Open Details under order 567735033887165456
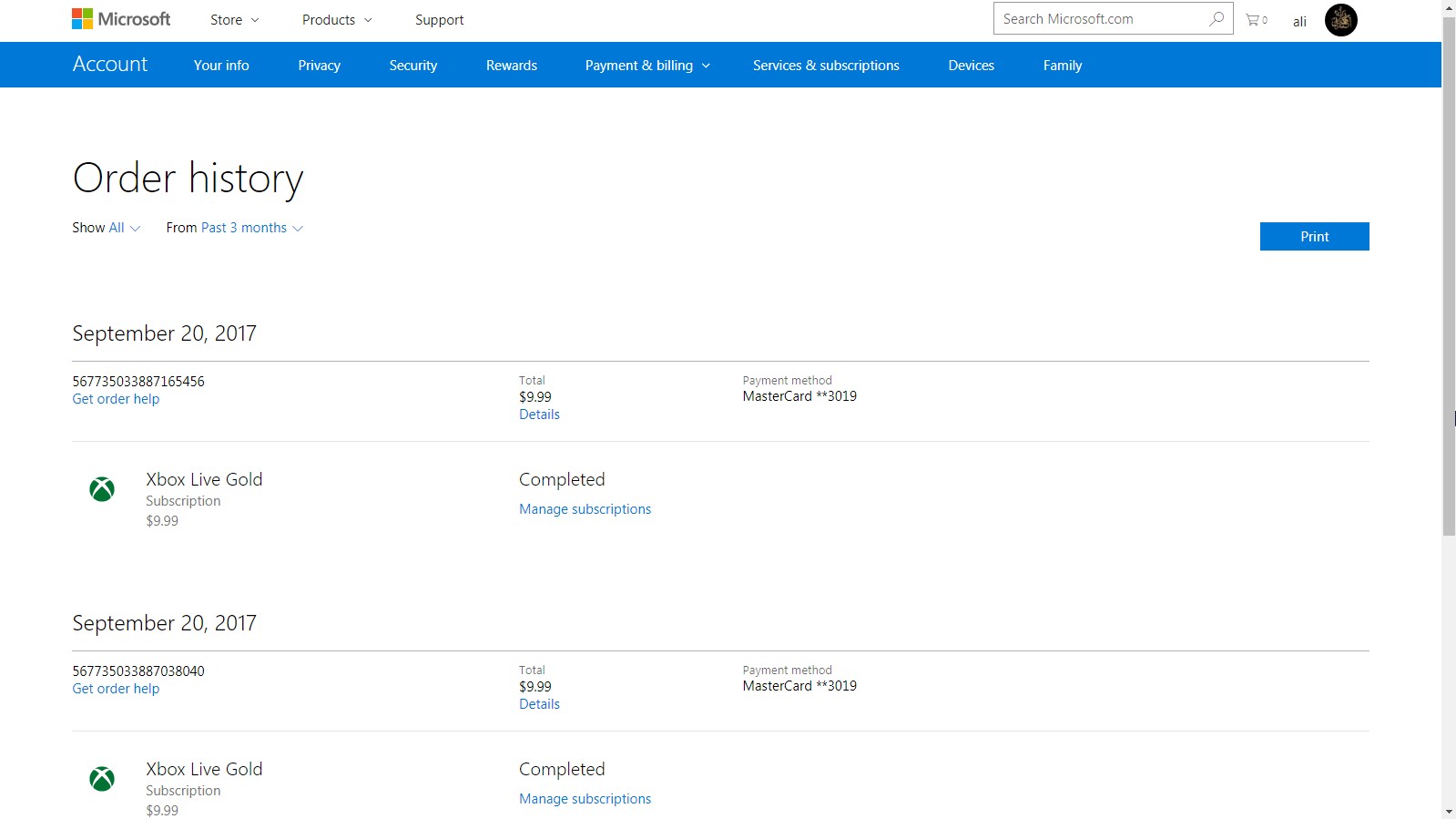Viewport: 1456px width, 819px height. pyautogui.click(x=539, y=415)
